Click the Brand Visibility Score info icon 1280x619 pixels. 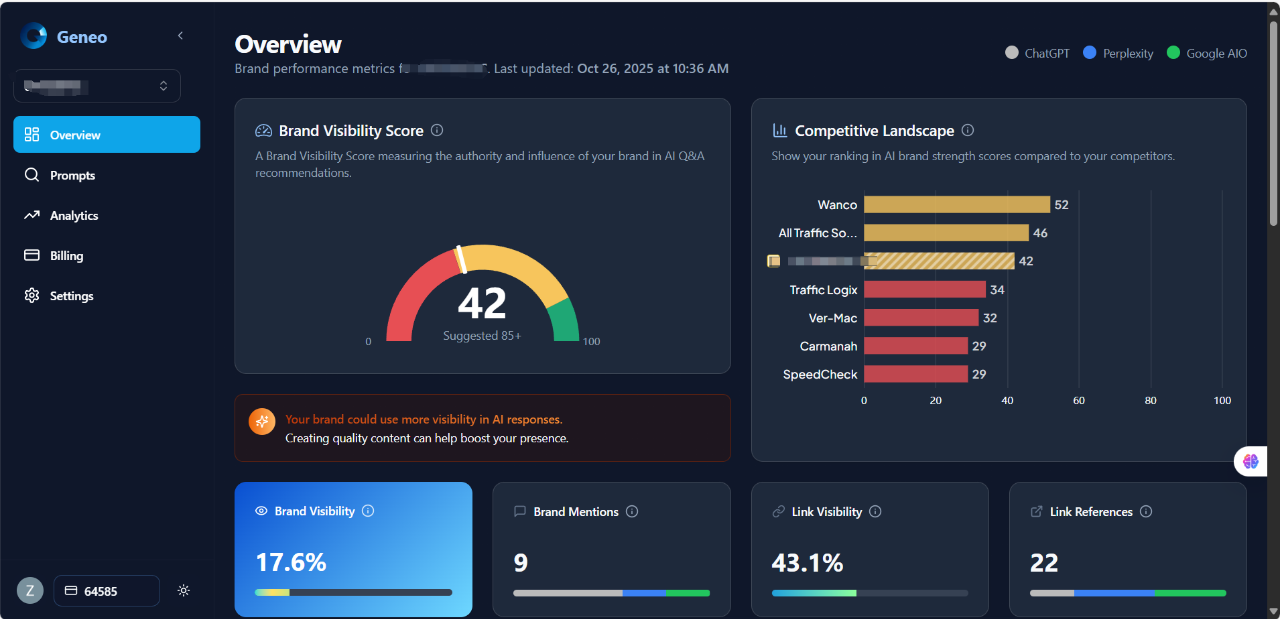(437, 130)
